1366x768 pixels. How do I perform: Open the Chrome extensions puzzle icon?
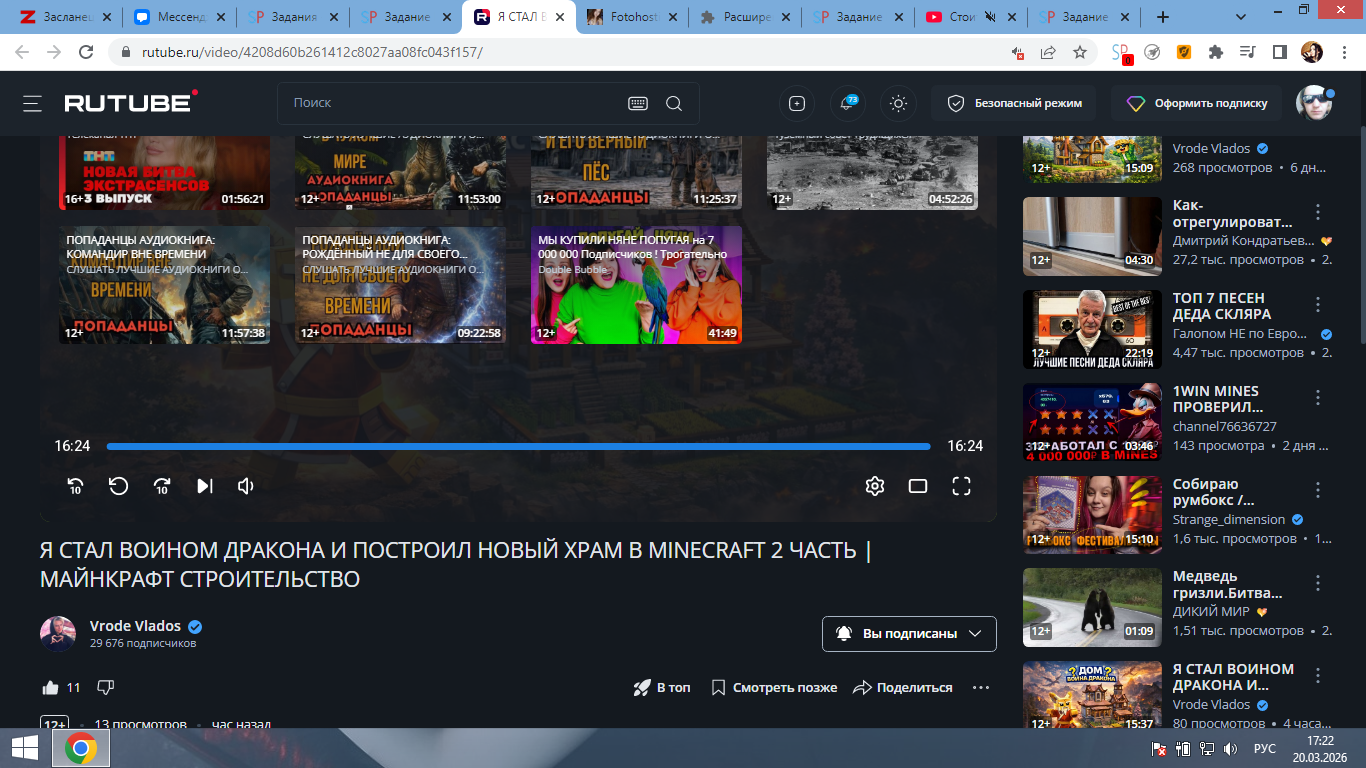coord(1216,52)
